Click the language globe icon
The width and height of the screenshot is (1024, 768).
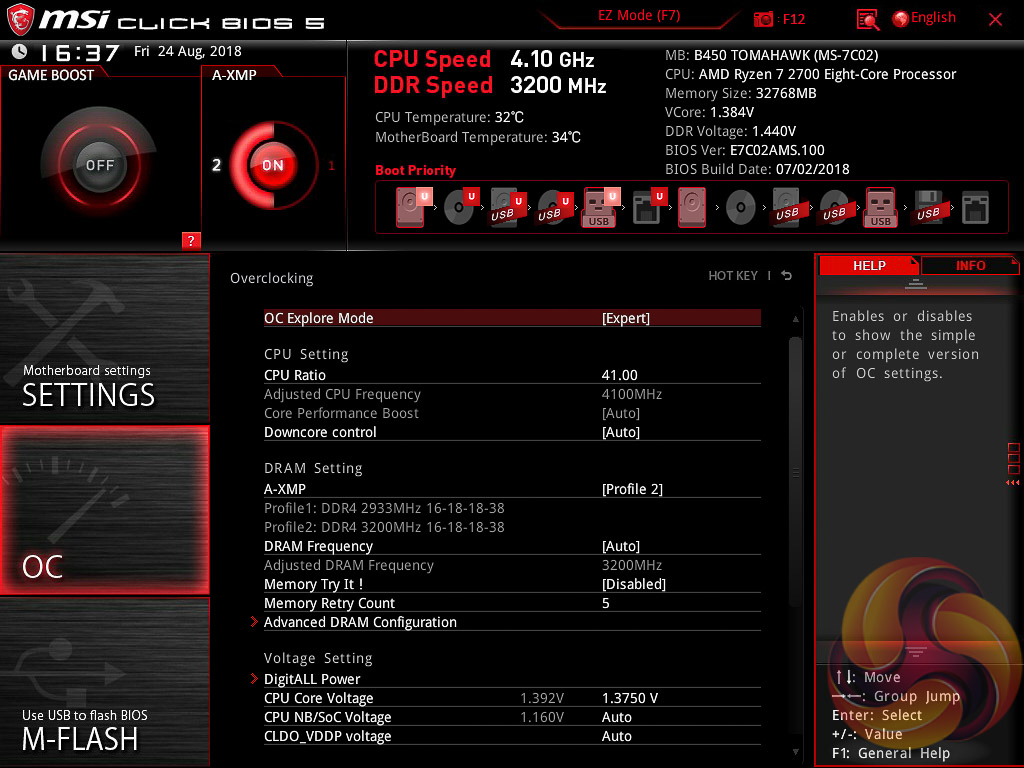click(901, 19)
